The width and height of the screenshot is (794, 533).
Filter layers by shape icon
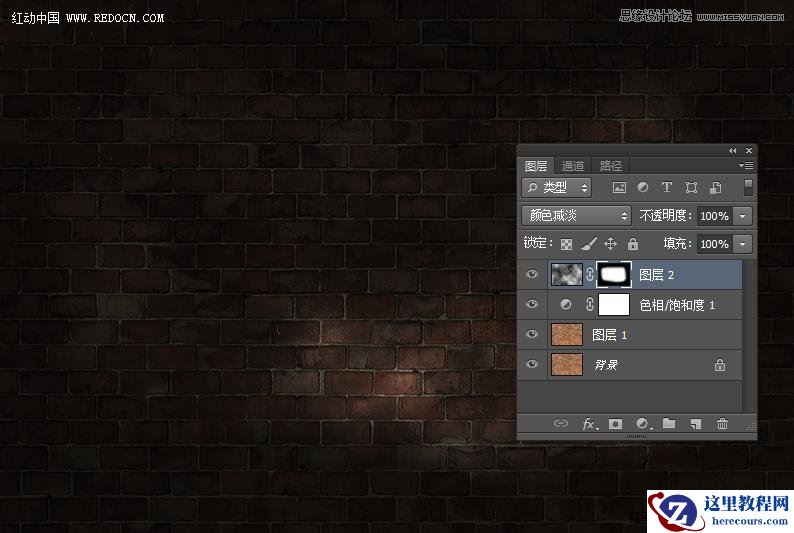[691, 188]
